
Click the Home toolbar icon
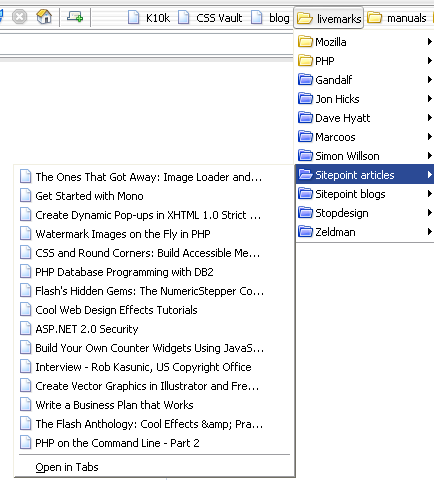click(44, 16)
